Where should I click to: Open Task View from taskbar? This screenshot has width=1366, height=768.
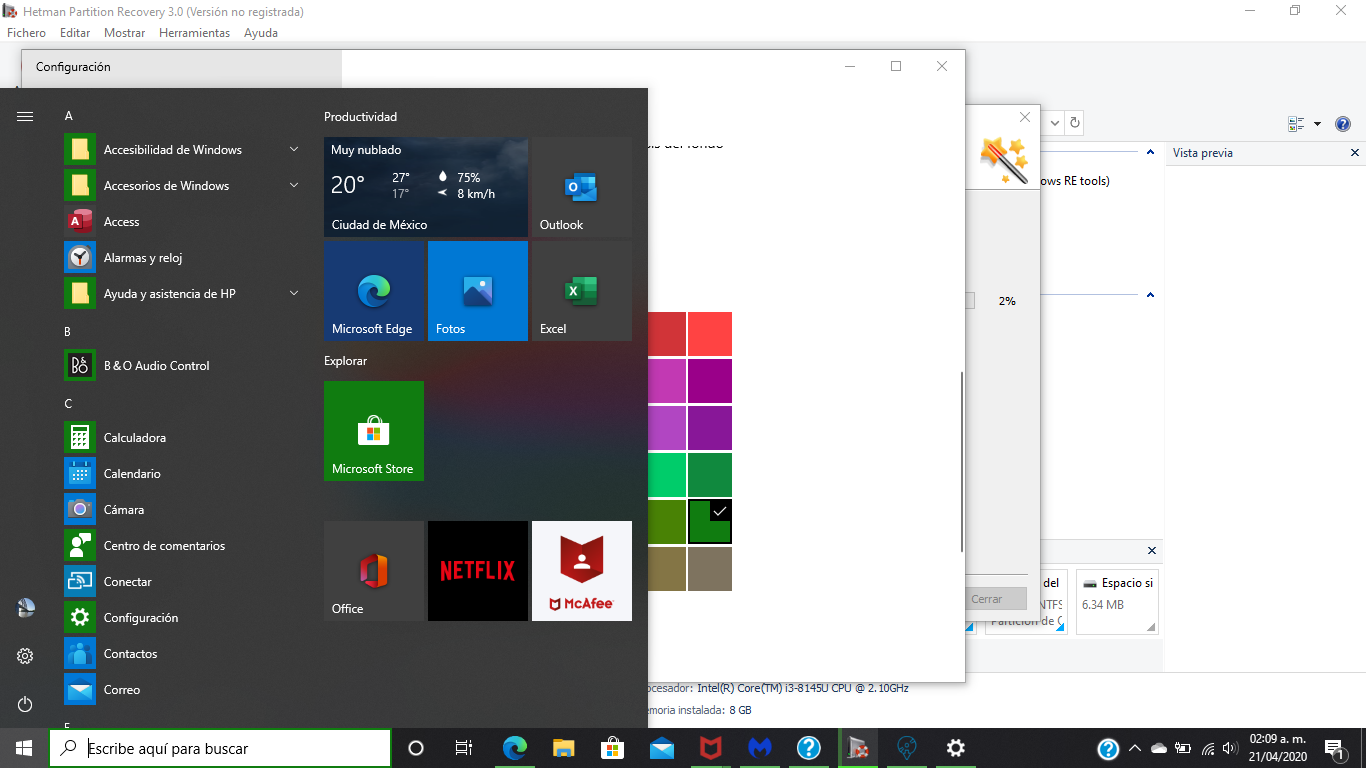464,748
